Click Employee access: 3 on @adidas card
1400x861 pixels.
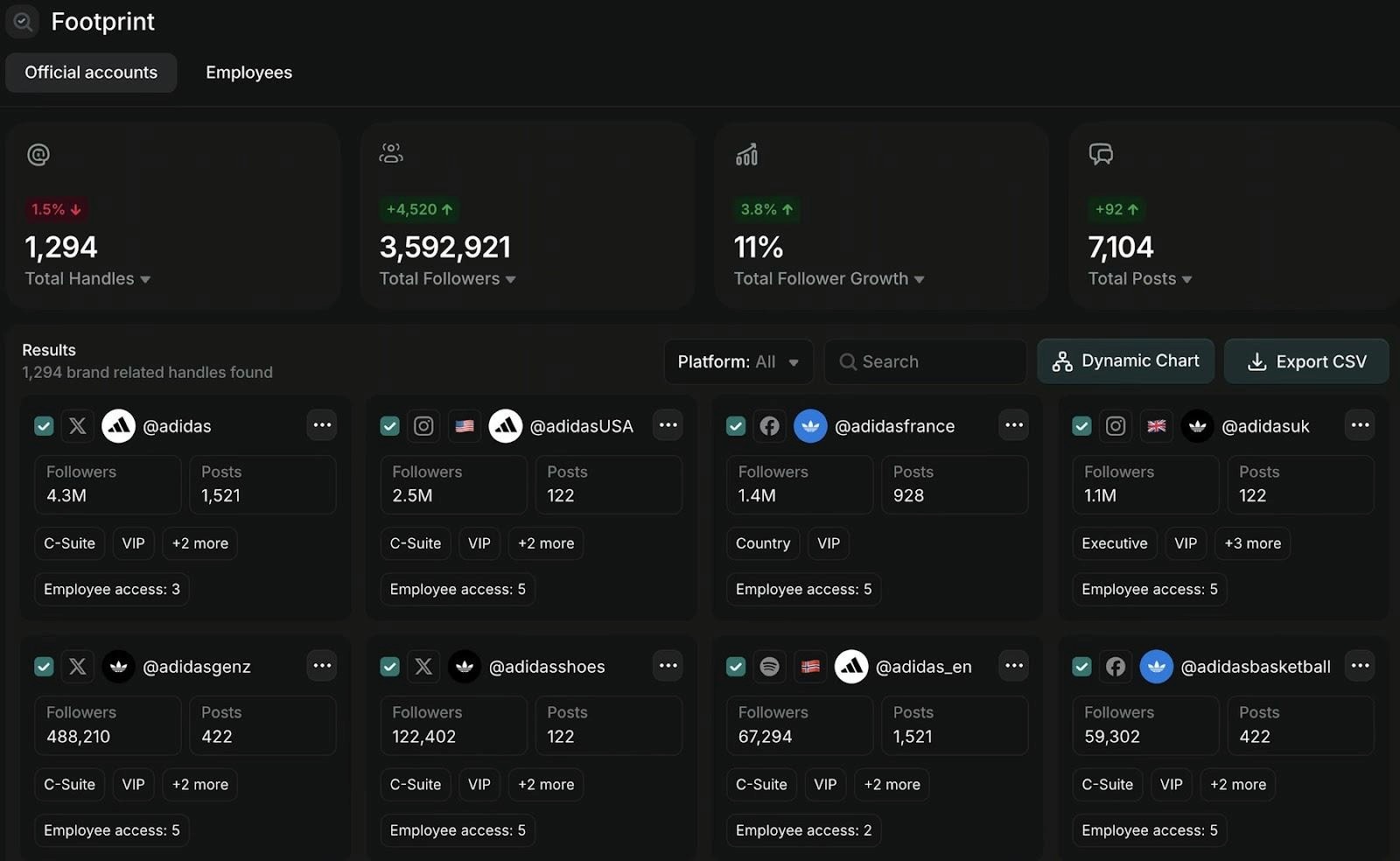[x=112, y=590]
